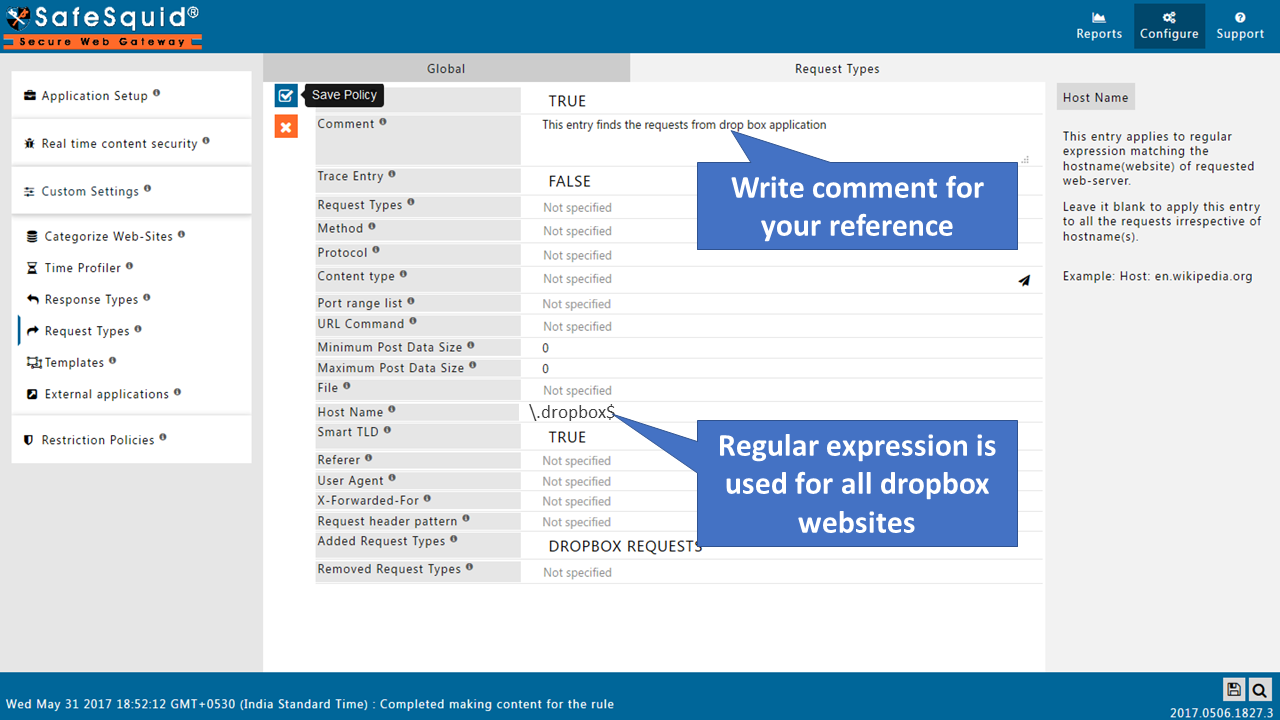The width and height of the screenshot is (1280, 720).
Task: Click the search magnifier icon bottom right
Action: (x=1259, y=689)
